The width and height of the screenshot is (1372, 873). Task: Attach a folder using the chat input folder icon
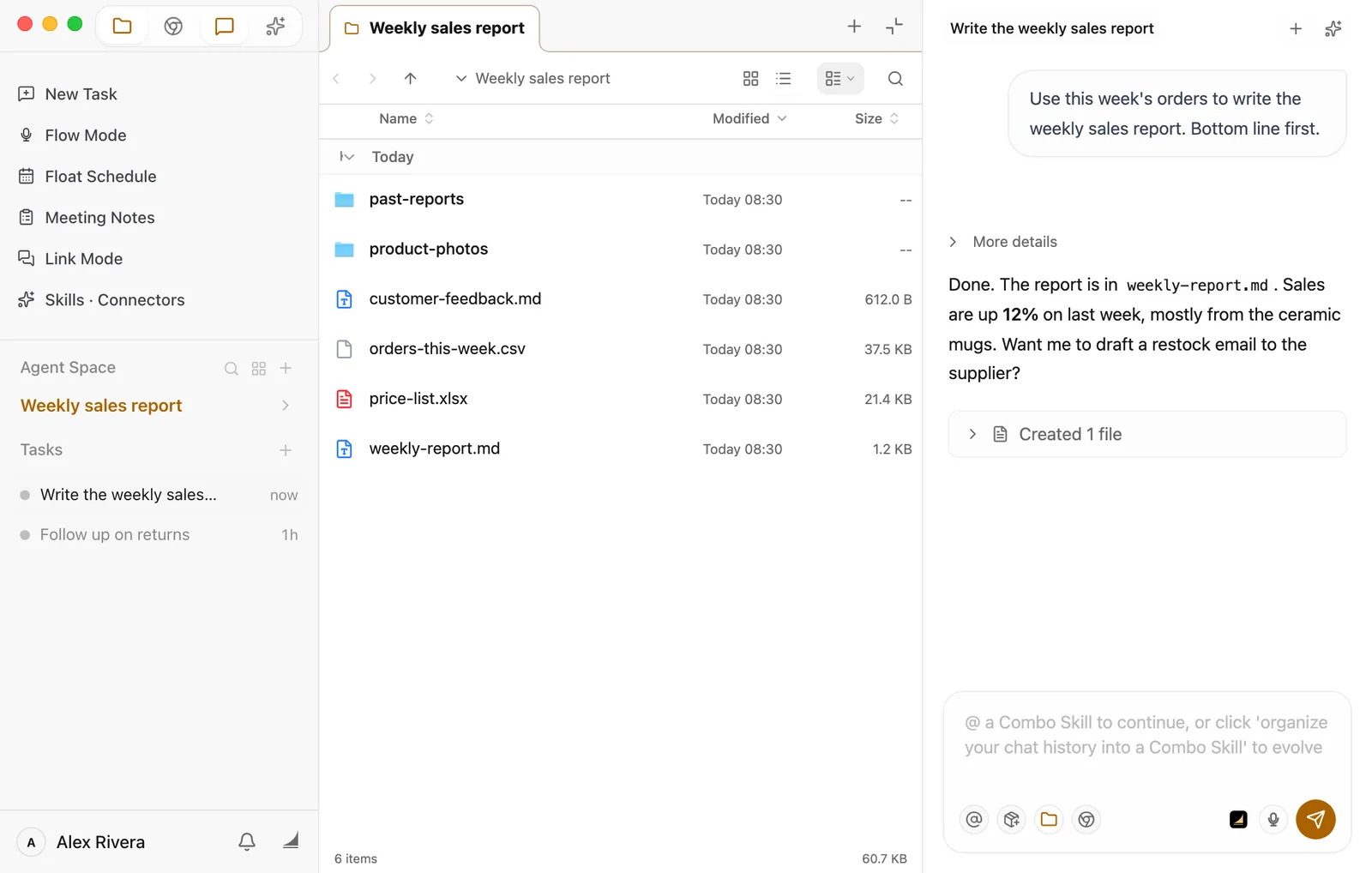[x=1049, y=819]
